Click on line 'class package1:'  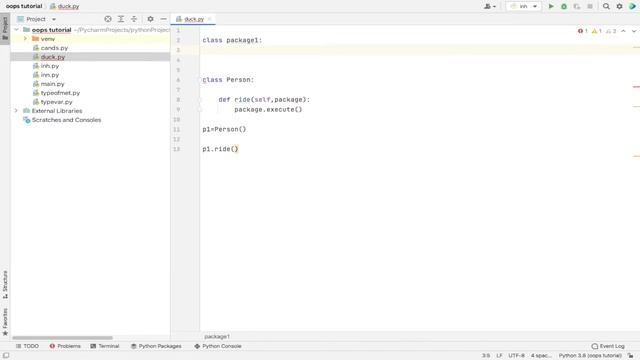click(x=232, y=40)
